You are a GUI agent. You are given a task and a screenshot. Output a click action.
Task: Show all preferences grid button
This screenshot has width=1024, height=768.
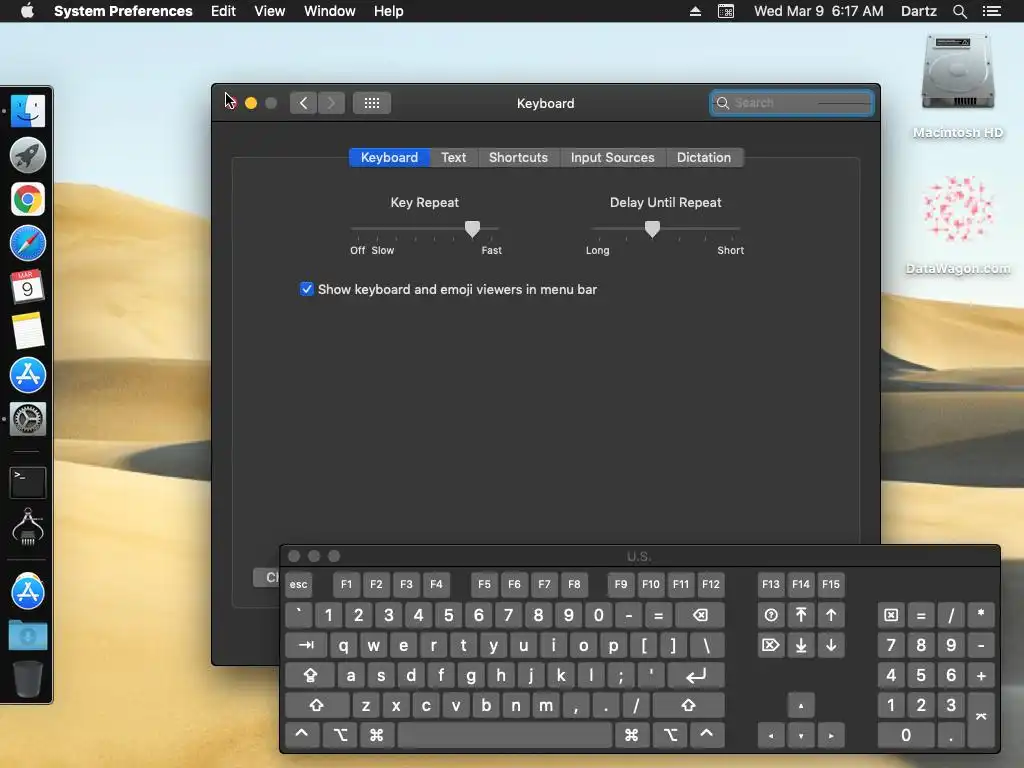click(x=372, y=103)
